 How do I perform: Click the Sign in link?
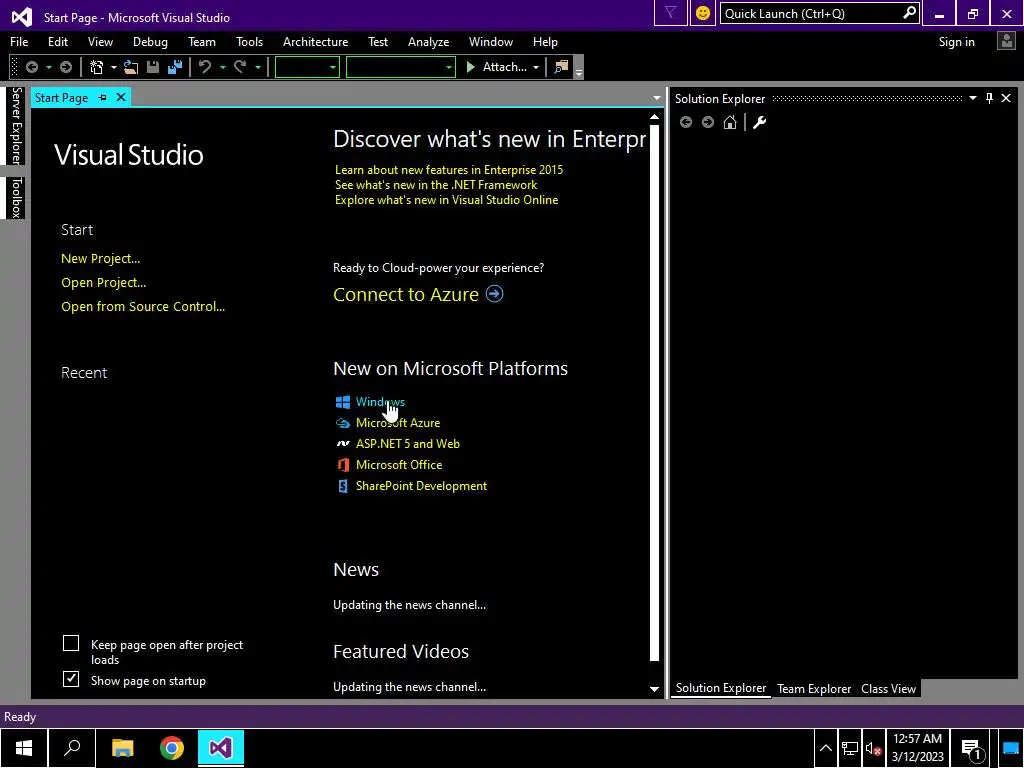pyautogui.click(x=956, y=42)
